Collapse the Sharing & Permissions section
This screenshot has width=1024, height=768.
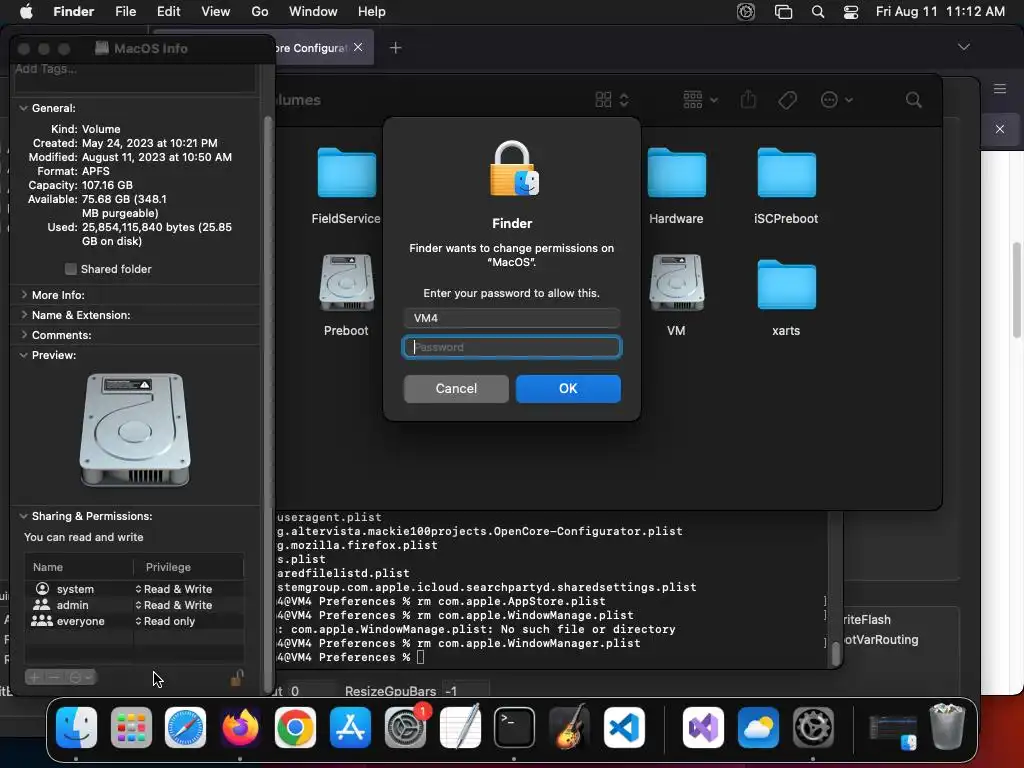(24, 516)
